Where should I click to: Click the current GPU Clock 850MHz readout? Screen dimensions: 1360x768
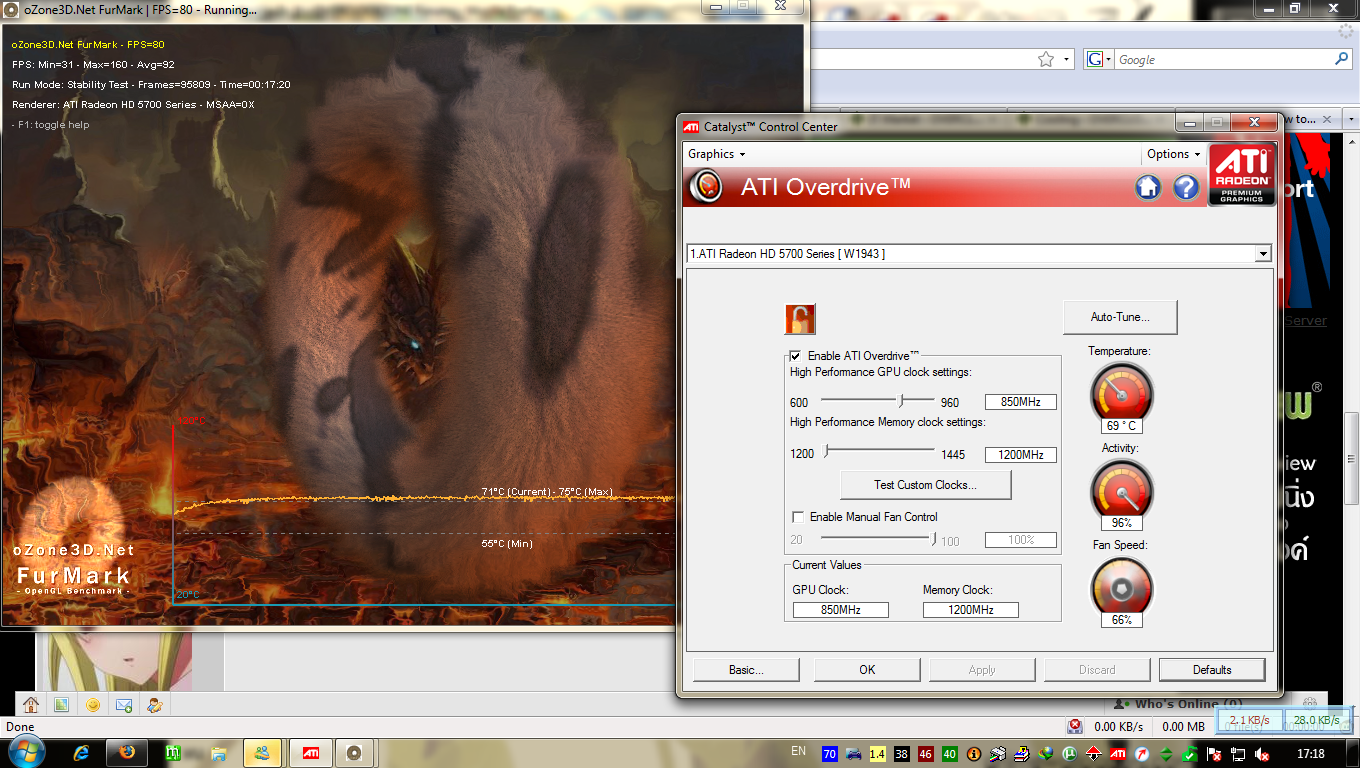tap(841, 610)
